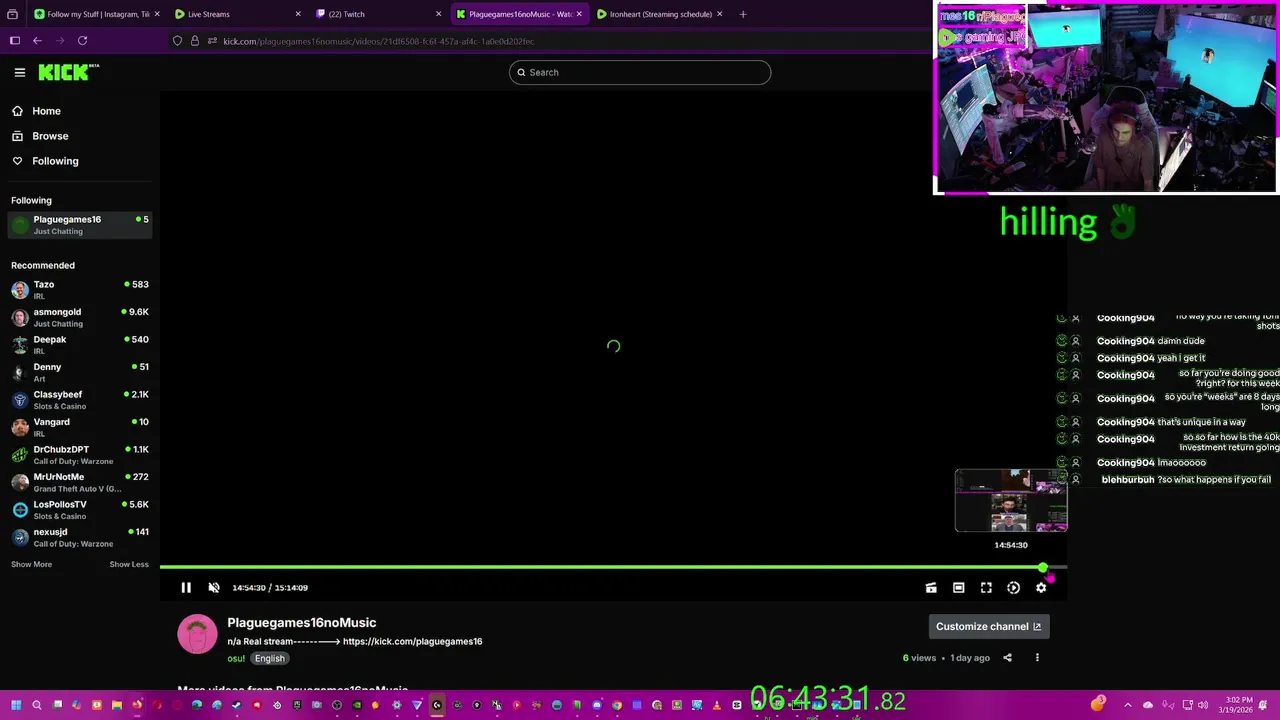Focus the Kick Search field
1280x720 pixels.
coord(640,72)
